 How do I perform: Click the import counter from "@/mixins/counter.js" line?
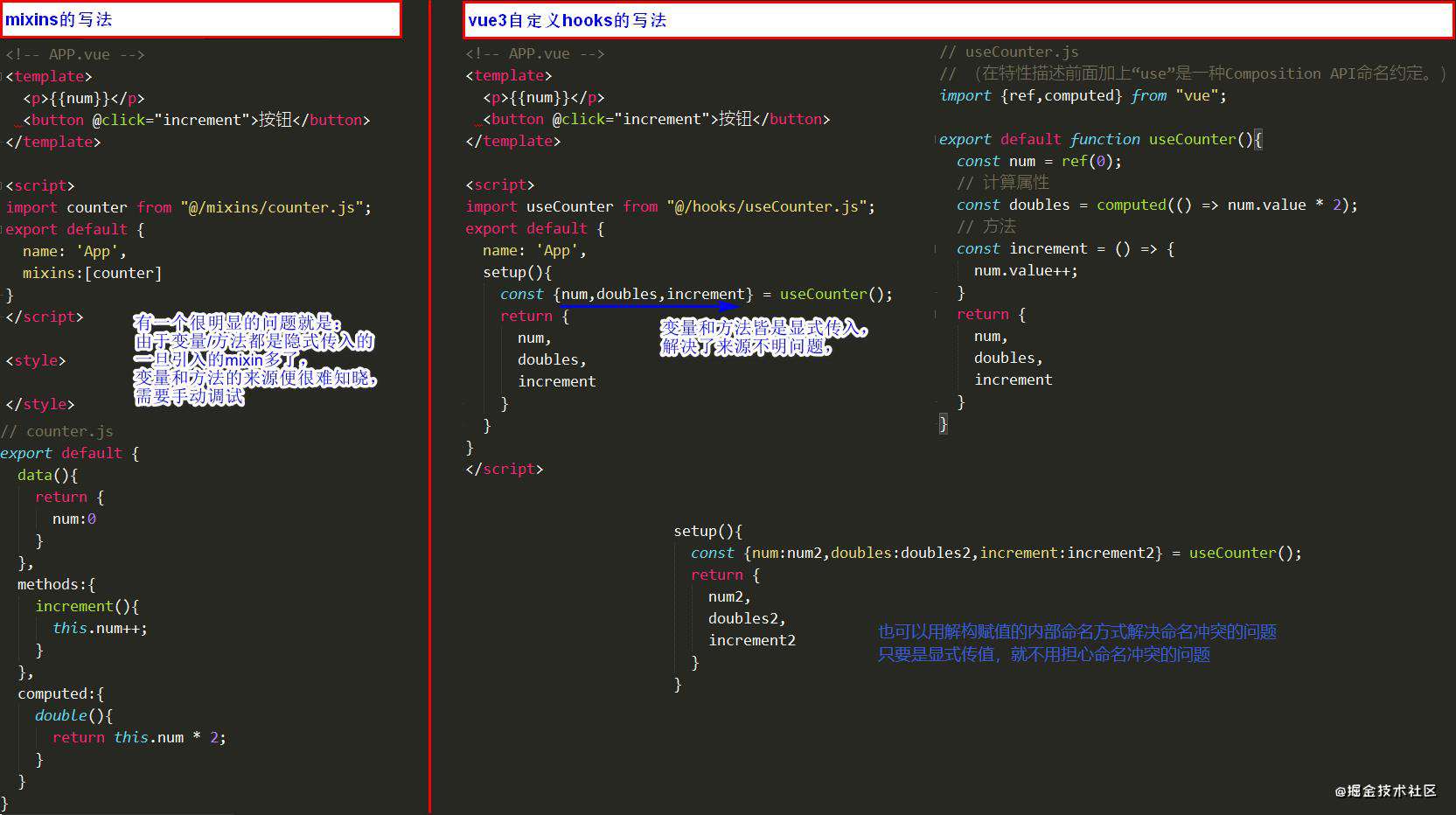tap(189, 207)
